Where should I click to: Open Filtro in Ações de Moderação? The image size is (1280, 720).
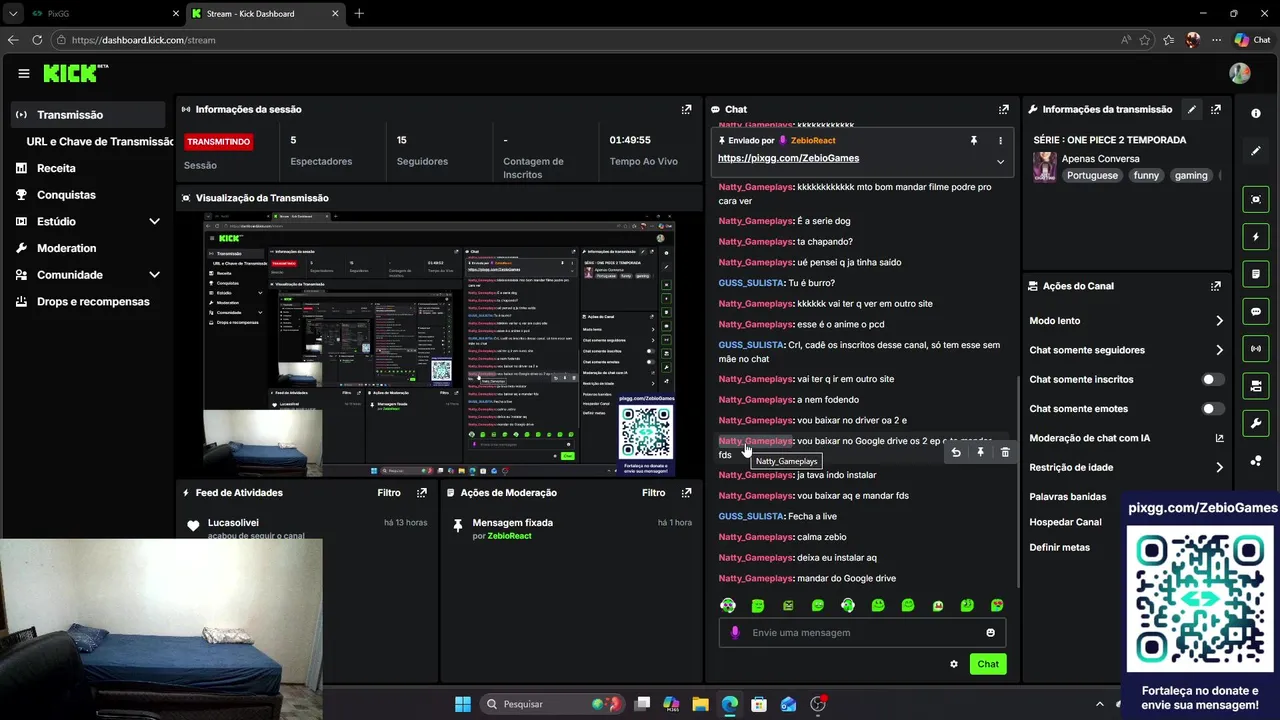coord(653,493)
